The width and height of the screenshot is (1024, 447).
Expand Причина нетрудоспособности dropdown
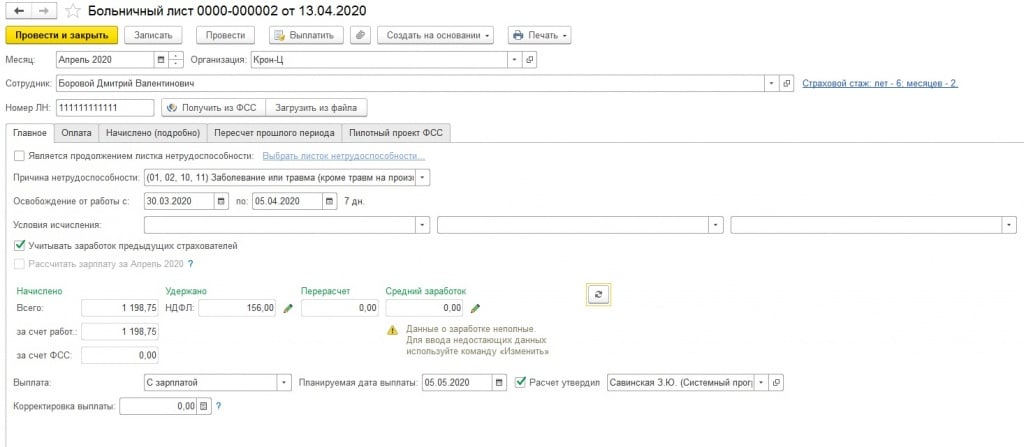pos(423,177)
